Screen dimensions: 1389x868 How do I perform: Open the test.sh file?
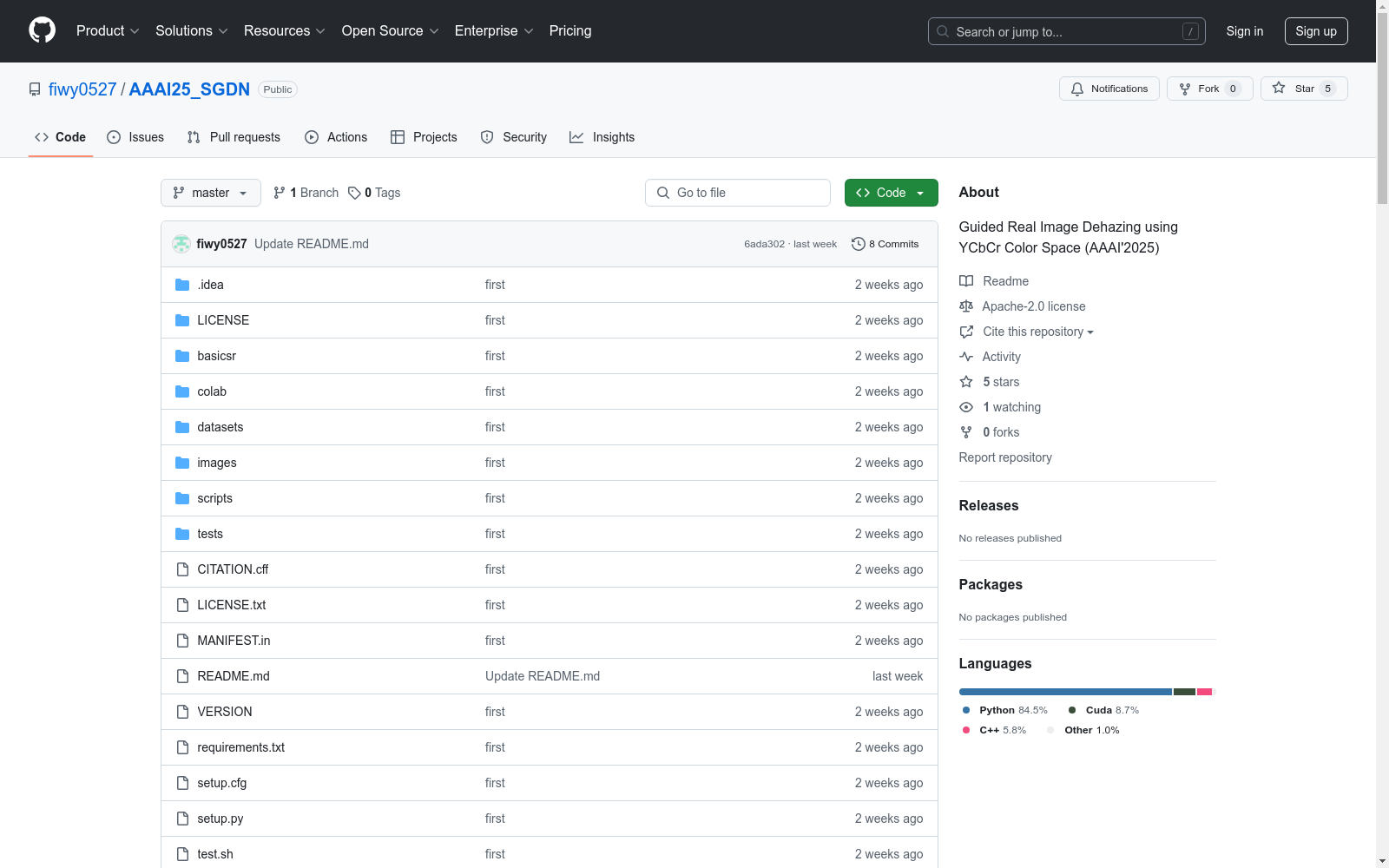point(215,854)
